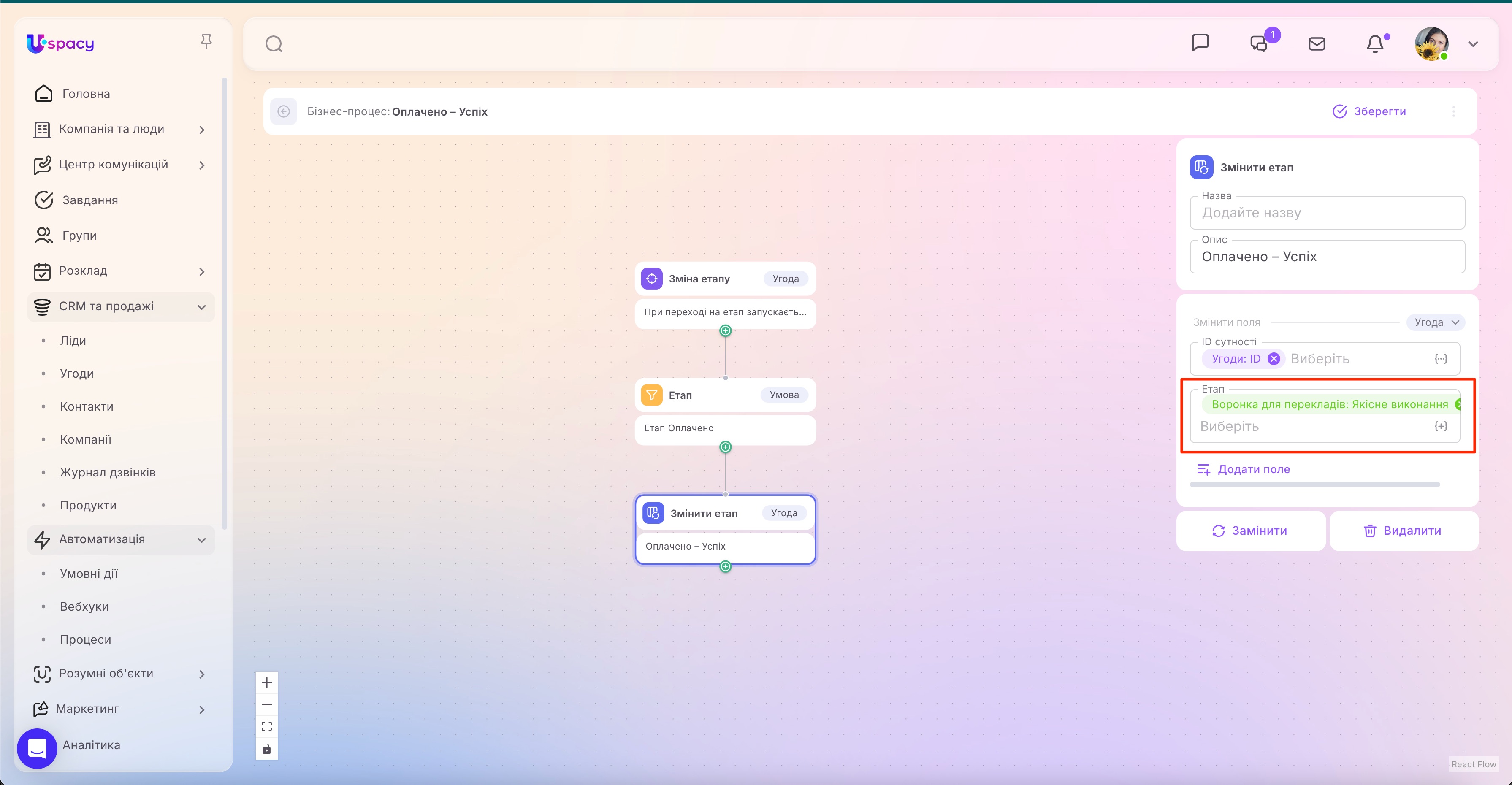1512x785 pixels.
Task: Open the Угода entity dropdown
Action: point(1436,322)
